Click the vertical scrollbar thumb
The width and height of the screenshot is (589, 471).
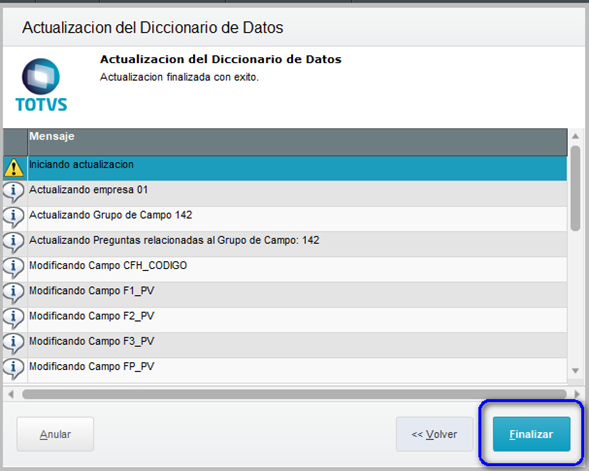point(575,188)
